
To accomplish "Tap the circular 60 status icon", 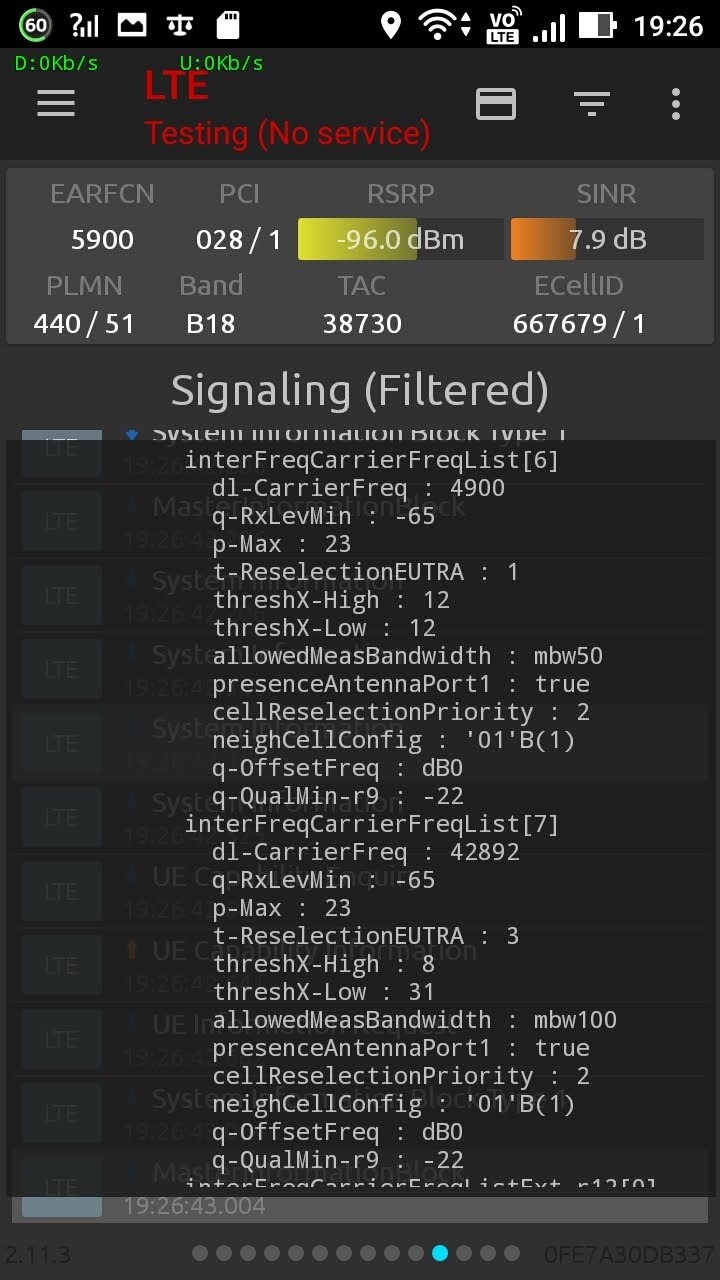I will pos(36,25).
